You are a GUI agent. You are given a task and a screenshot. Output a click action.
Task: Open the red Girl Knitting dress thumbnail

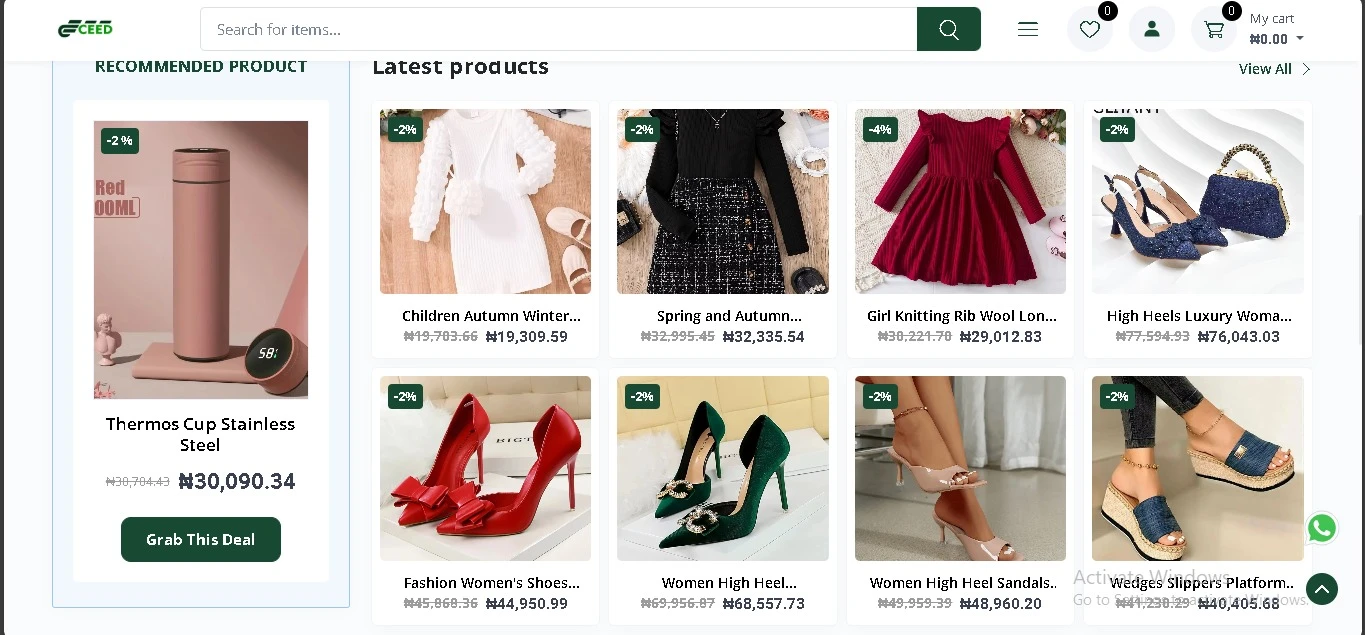tap(960, 201)
